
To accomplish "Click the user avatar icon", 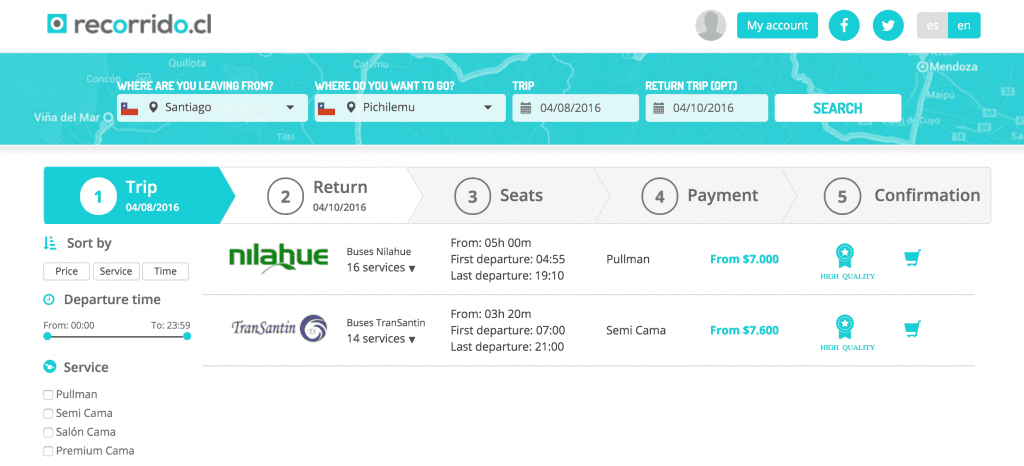I will tap(711, 25).
